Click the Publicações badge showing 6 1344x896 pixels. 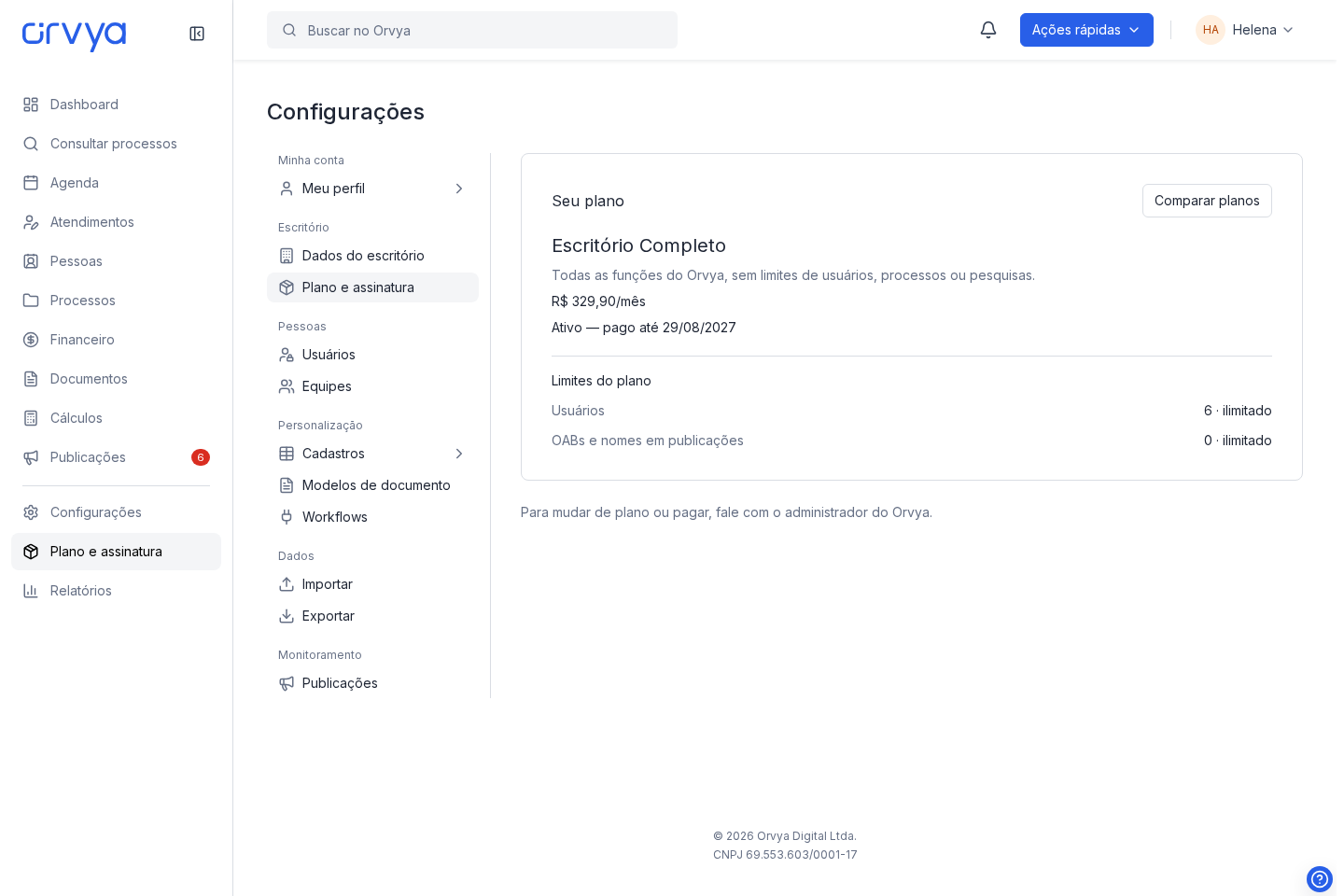point(201,457)
